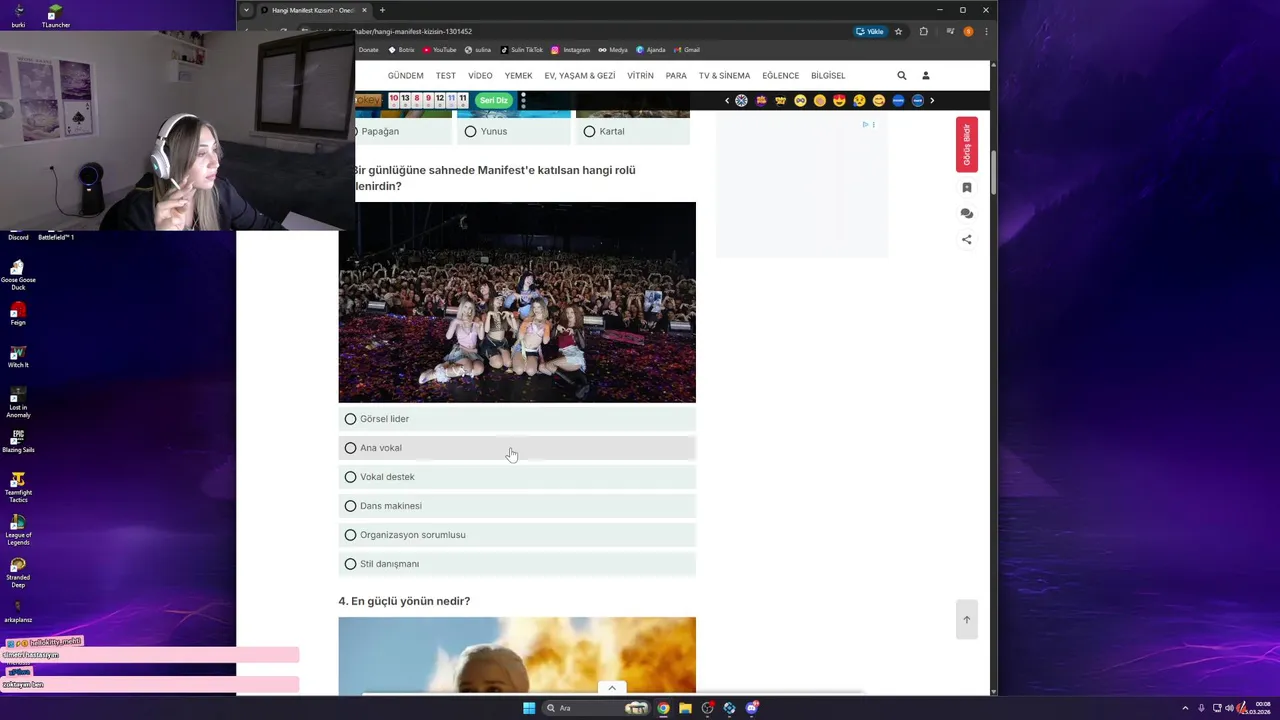This screenshot has height=720, width=1280.
Task: Select the 'Stil danışmanı' option
Action: [517, 564]
